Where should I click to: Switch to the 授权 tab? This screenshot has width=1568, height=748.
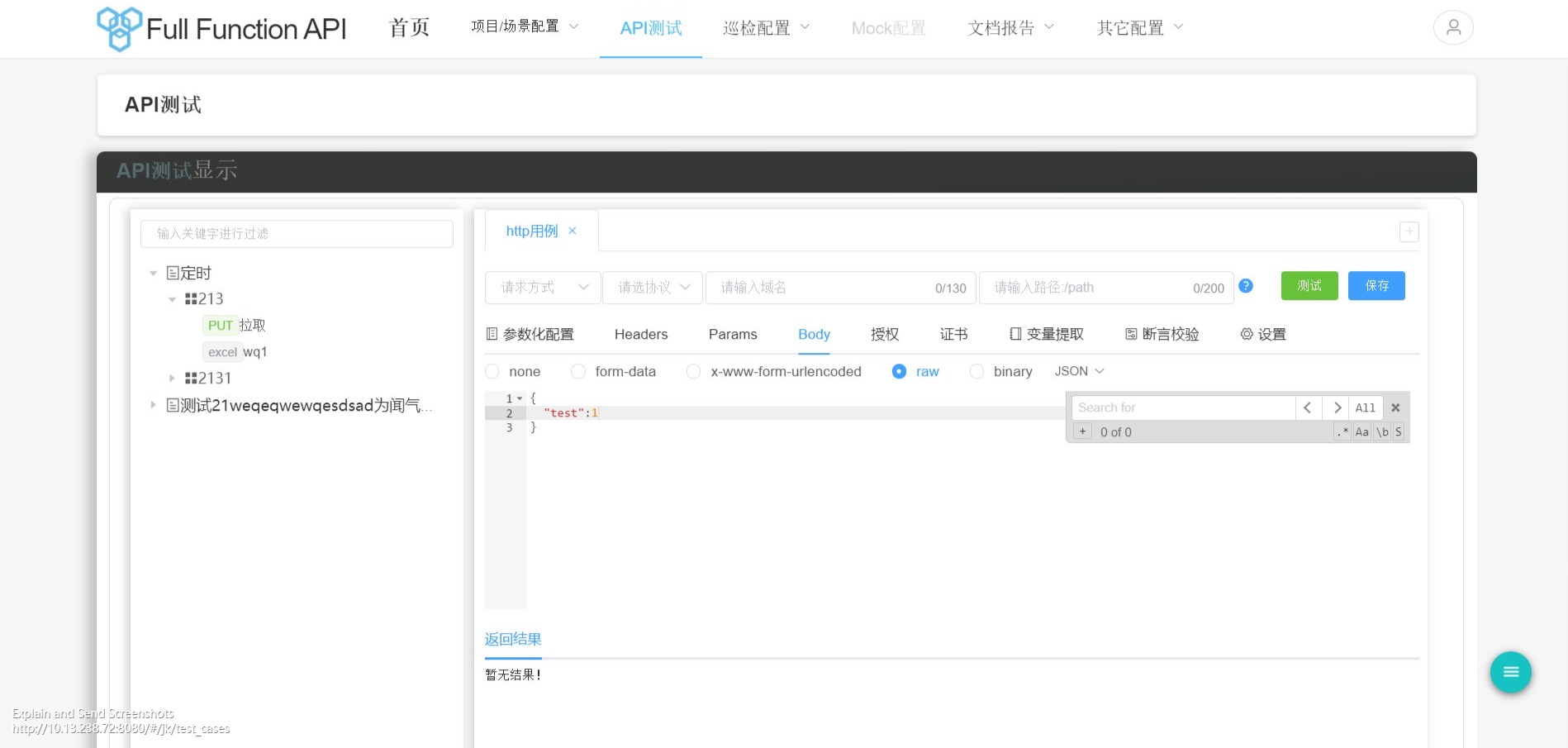point(885,334)
